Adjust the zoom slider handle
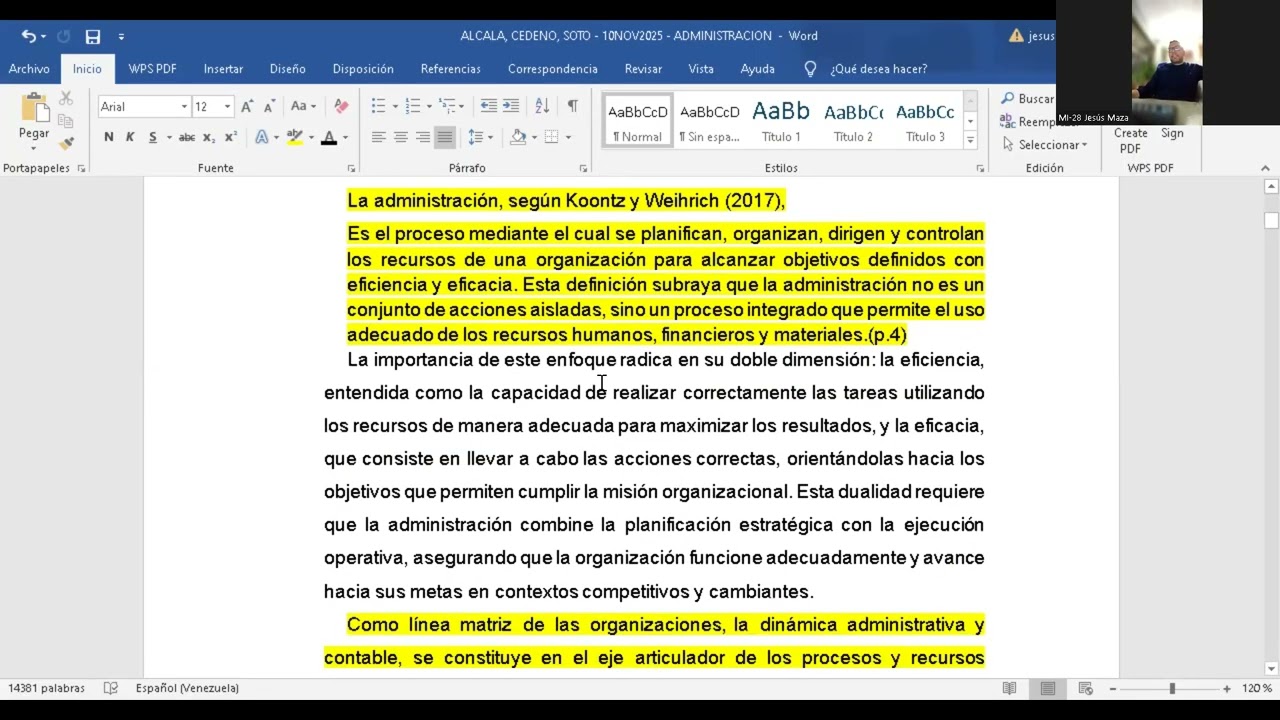1280x720 pixels. (1172, 689)
